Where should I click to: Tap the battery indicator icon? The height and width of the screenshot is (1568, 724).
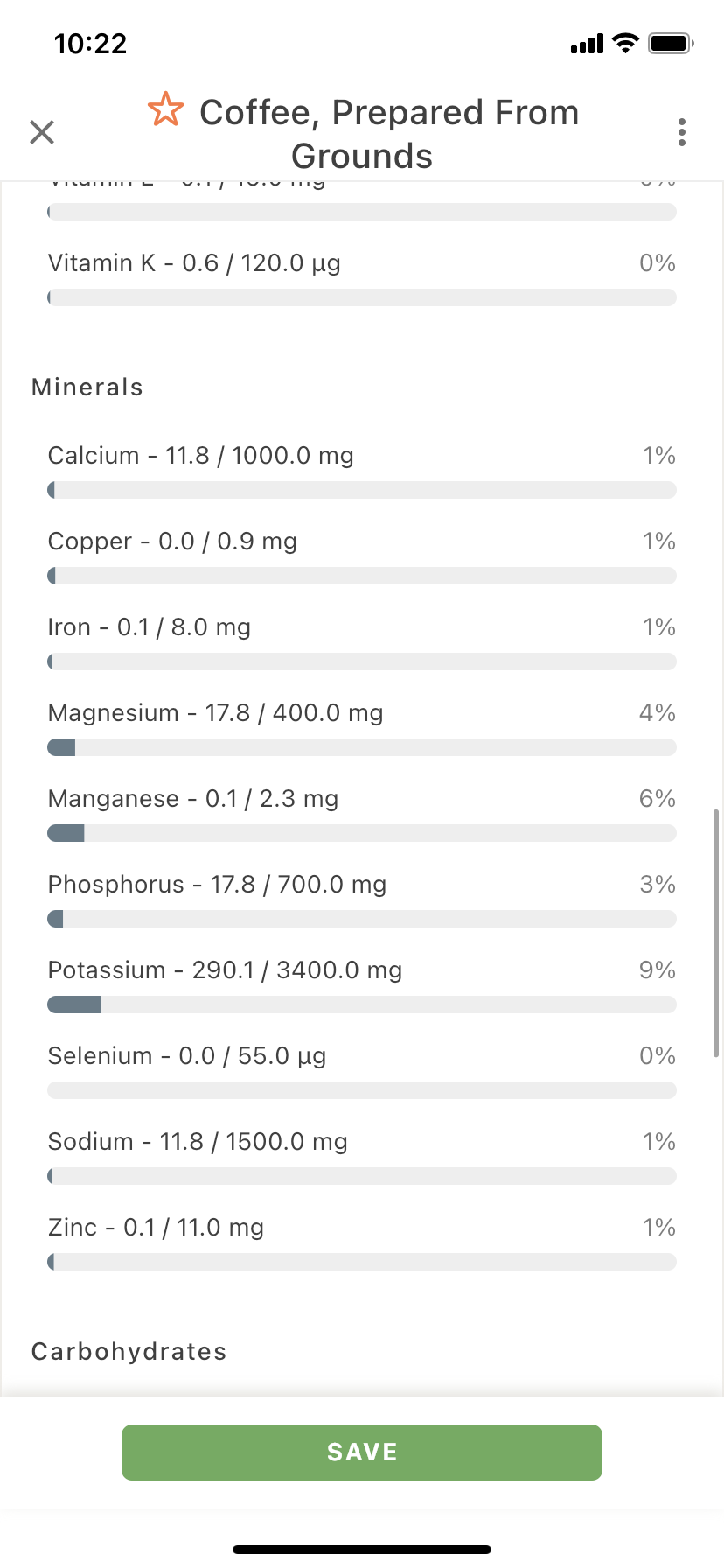(671, 43)
